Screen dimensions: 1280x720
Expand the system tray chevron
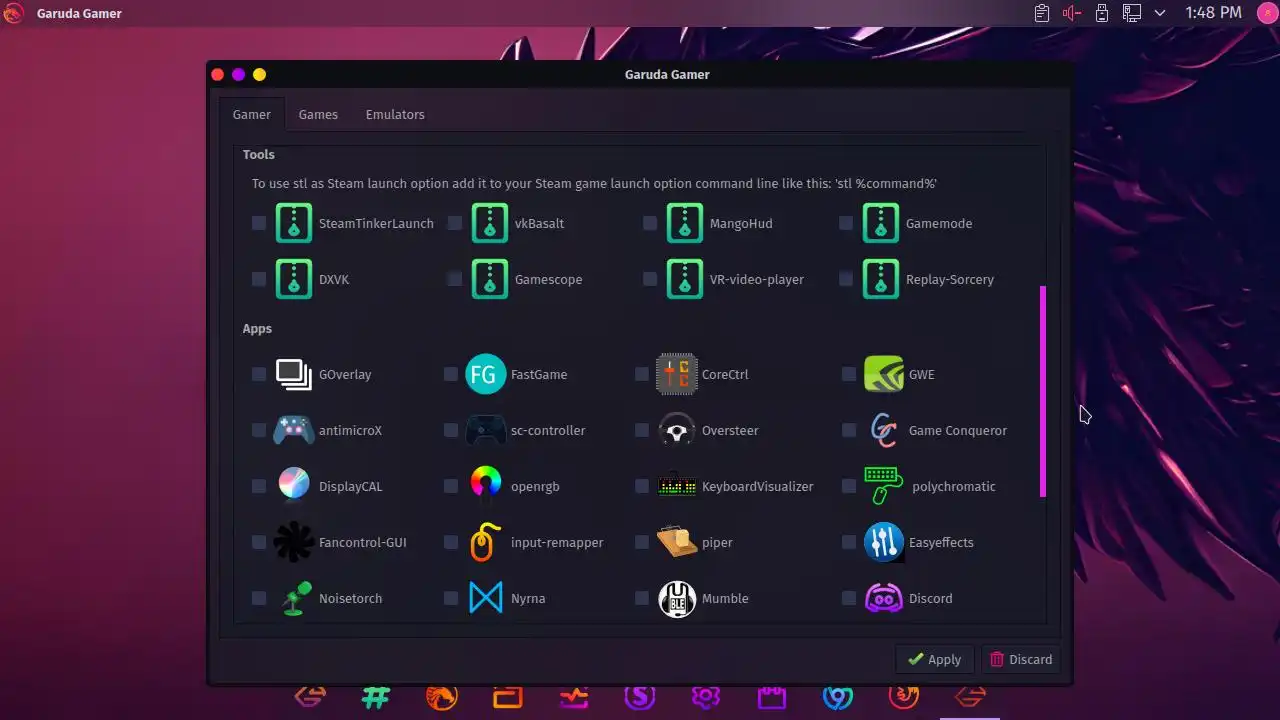tap(1160, 13)
